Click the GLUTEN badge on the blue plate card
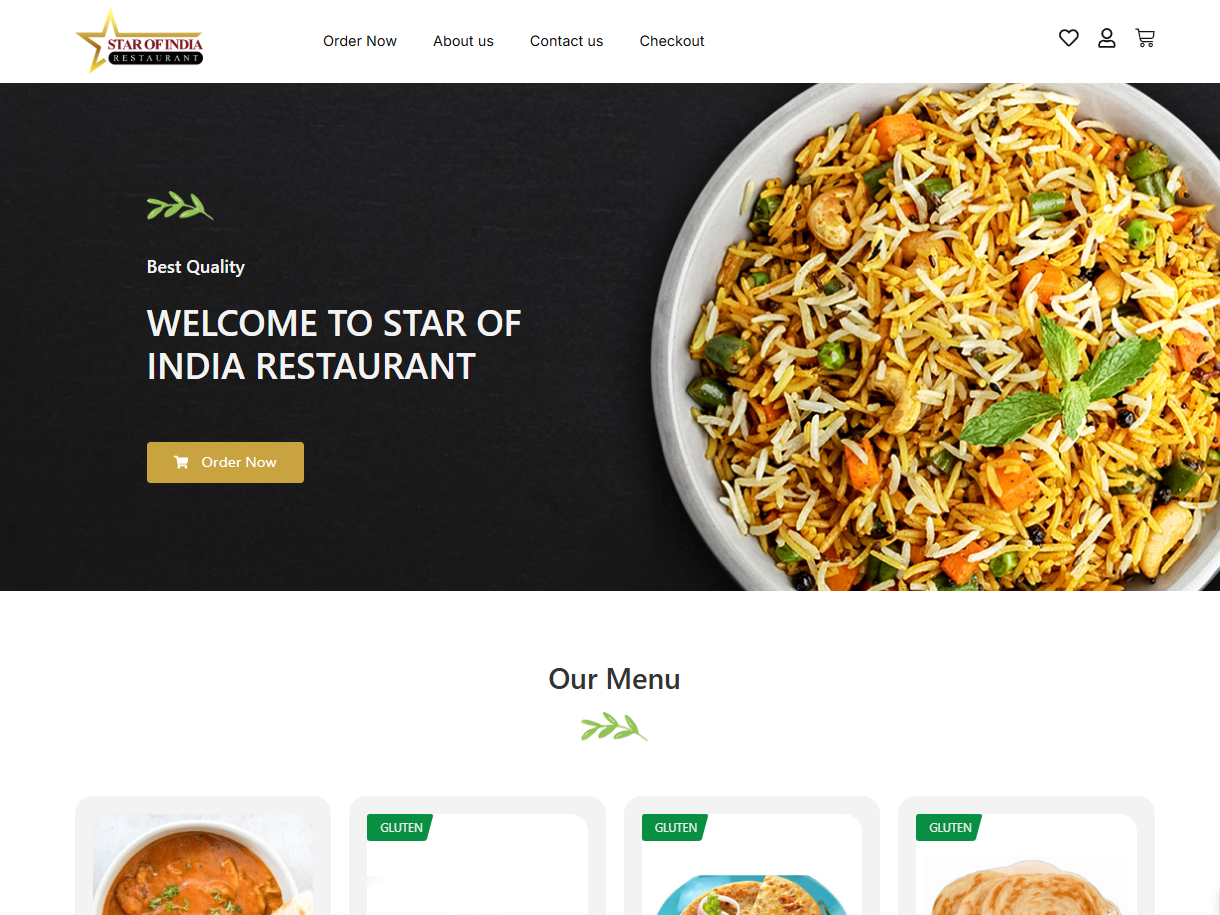The width and height of the screenshot is (1220, 915). 675,827
